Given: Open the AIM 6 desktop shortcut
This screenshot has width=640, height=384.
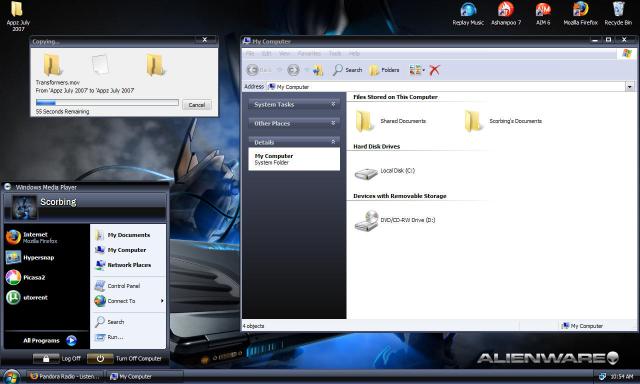Looking at the screenshot, I should (543, 14).
